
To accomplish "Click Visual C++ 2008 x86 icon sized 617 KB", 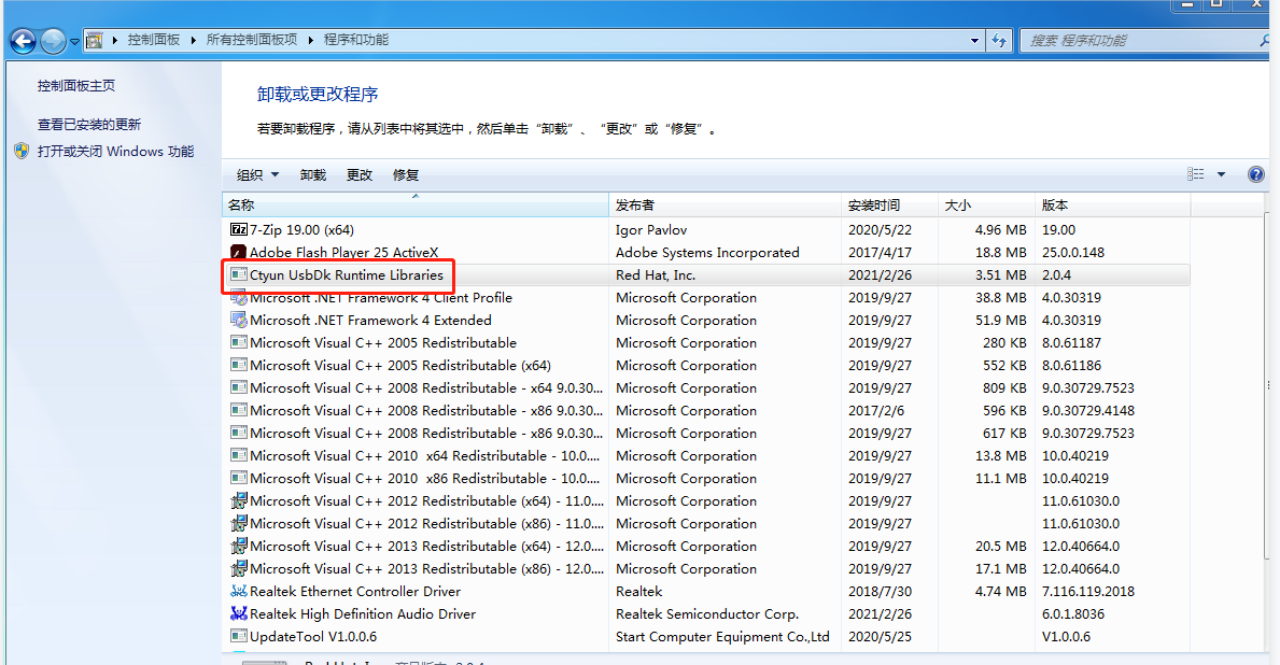I will (238, 433).
